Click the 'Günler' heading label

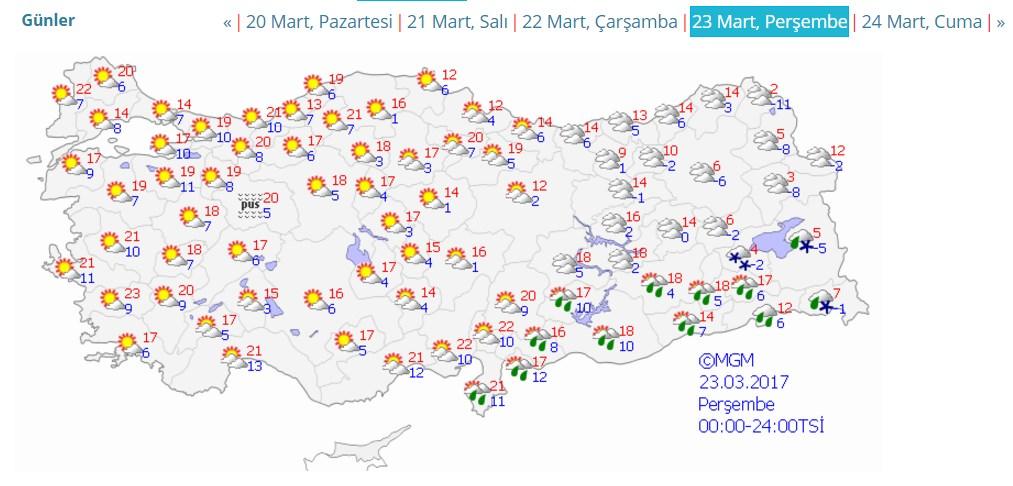(x=48, y=20)
